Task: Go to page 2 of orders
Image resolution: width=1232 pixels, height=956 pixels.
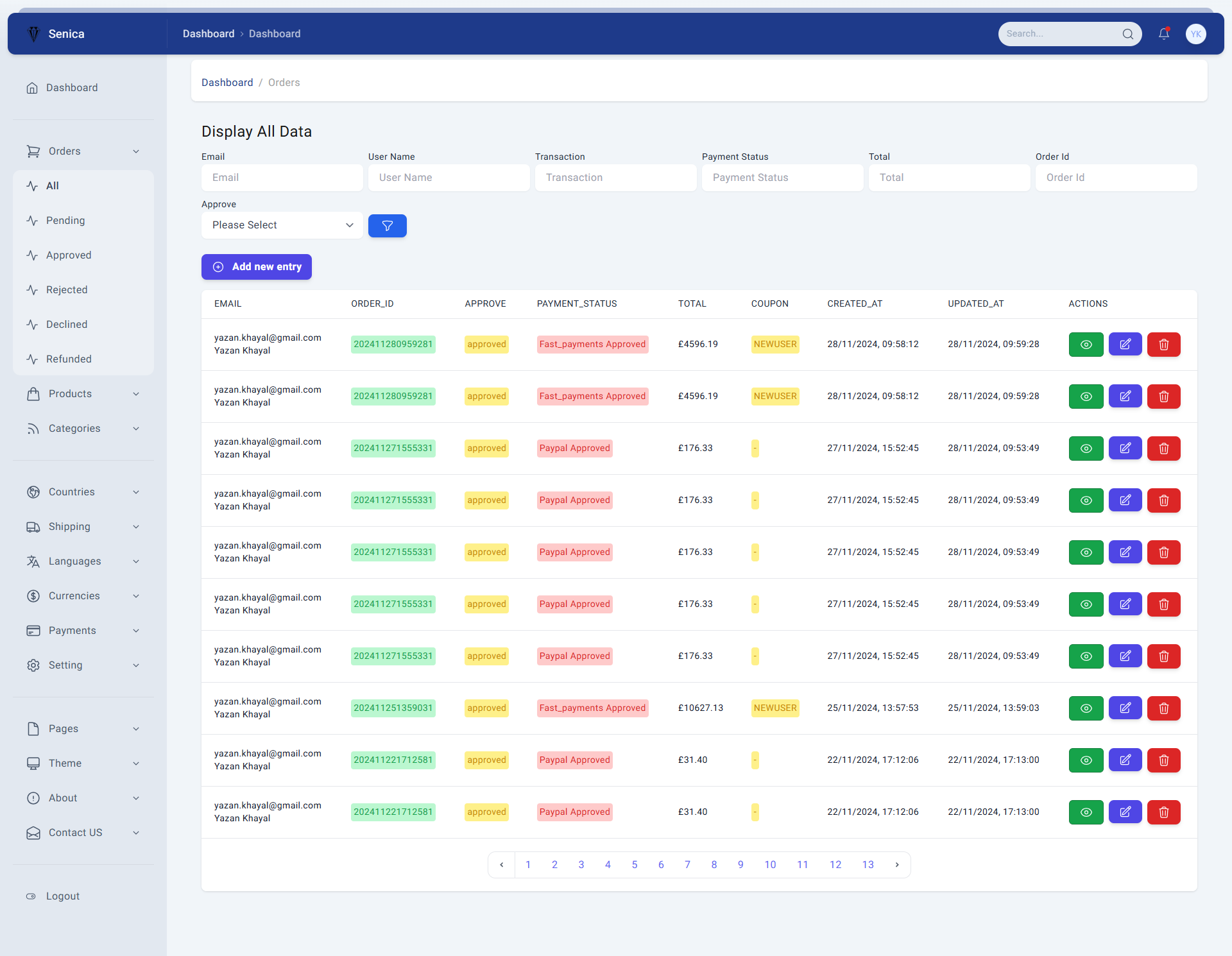Action: [554, 865]
